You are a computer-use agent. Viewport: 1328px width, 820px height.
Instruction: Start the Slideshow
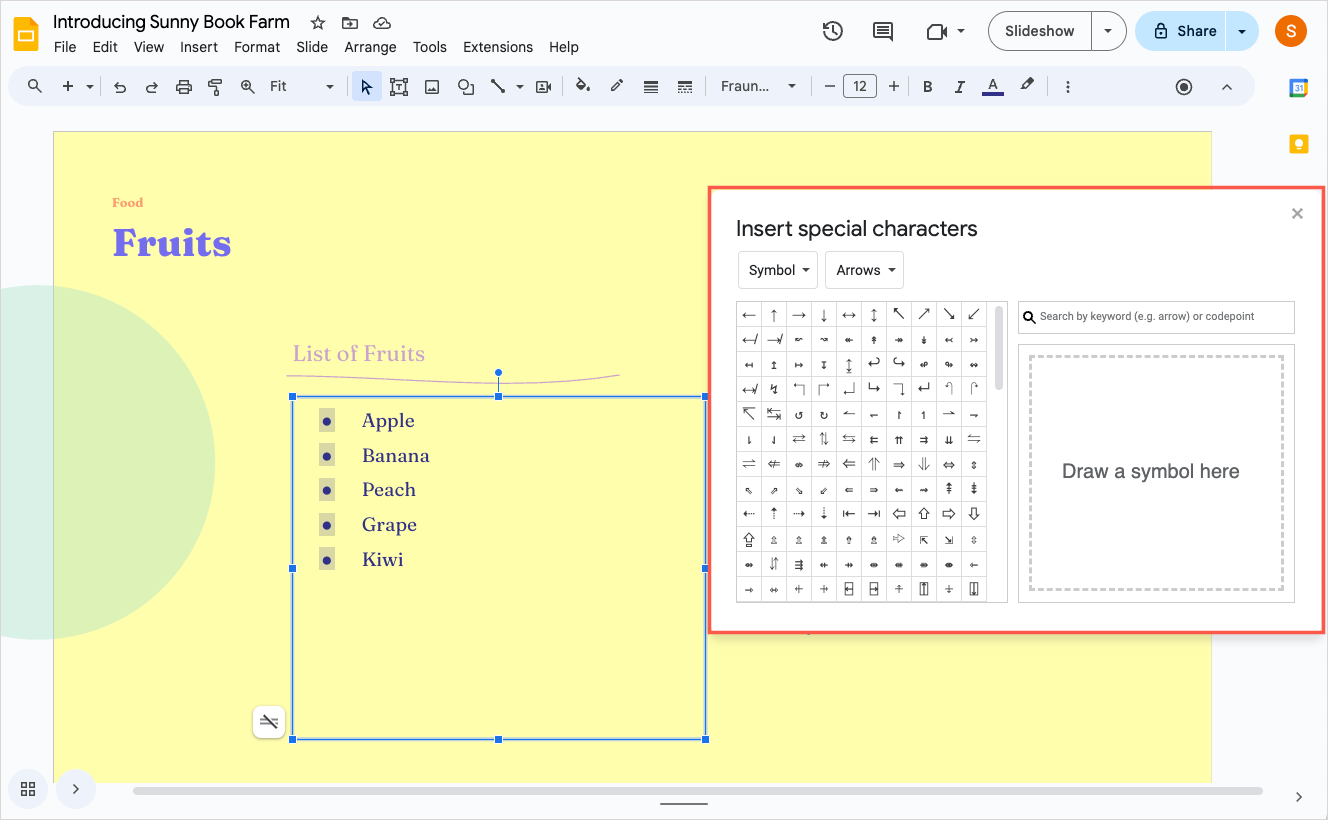(1040, 31)
